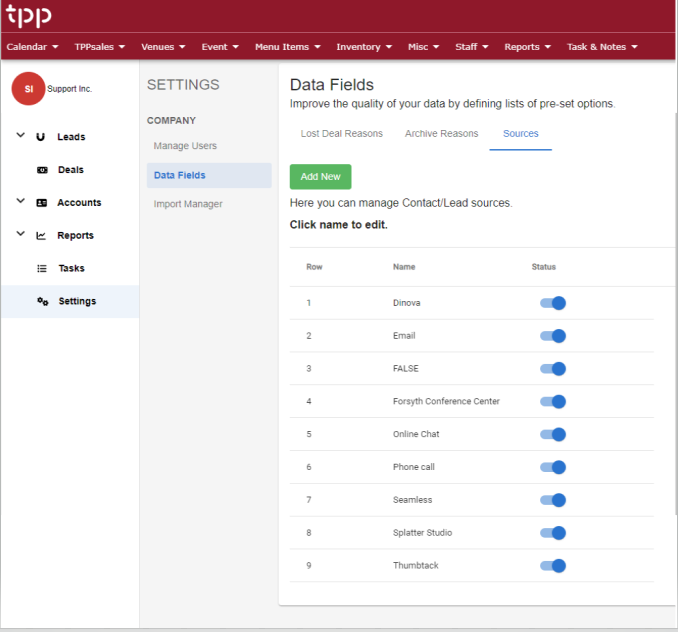
Task: Open the Calendar dropdown menu
Action: [x=32, y=47]
